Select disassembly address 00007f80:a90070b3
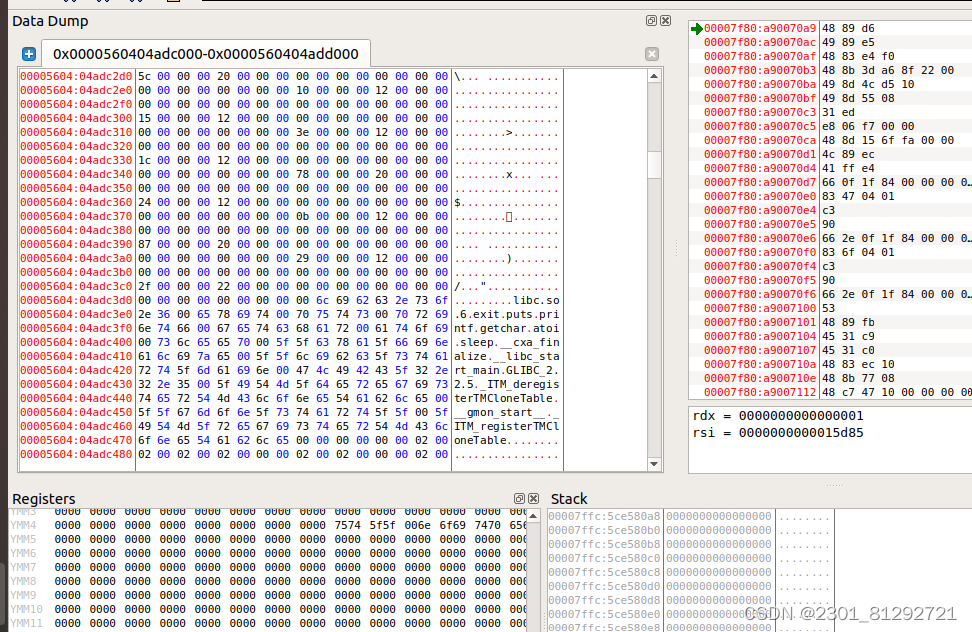The image size is (972, 632). 760,70
